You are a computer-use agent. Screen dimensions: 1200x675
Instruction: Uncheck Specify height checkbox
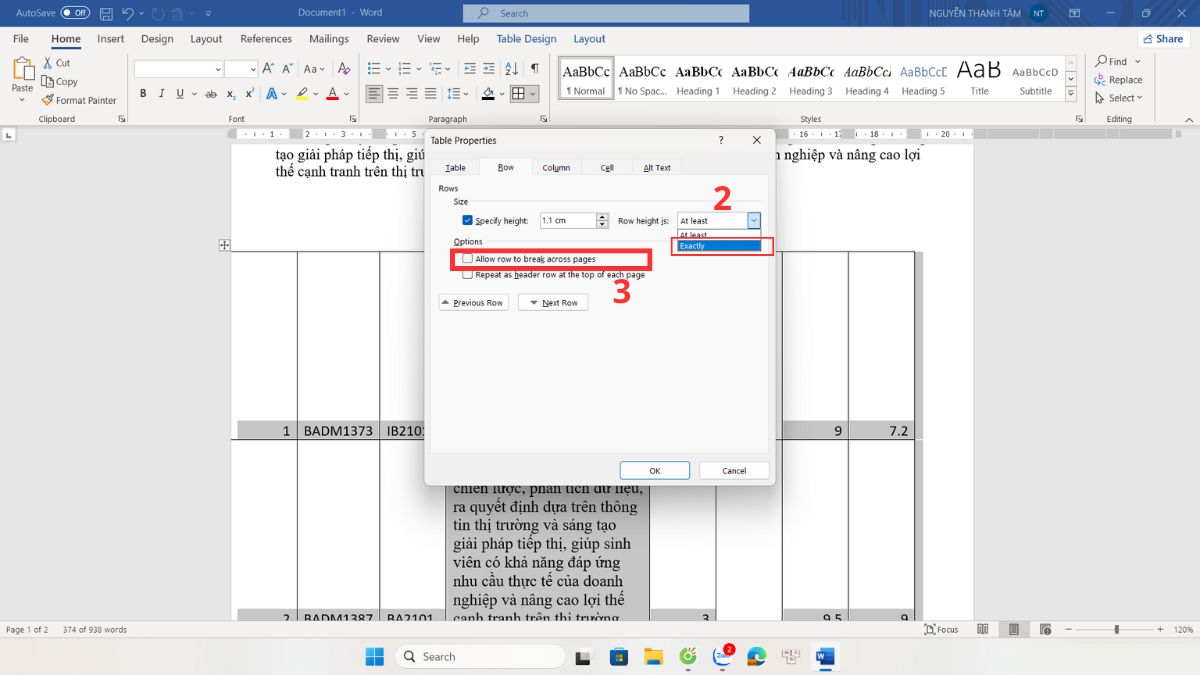(467, 220)
